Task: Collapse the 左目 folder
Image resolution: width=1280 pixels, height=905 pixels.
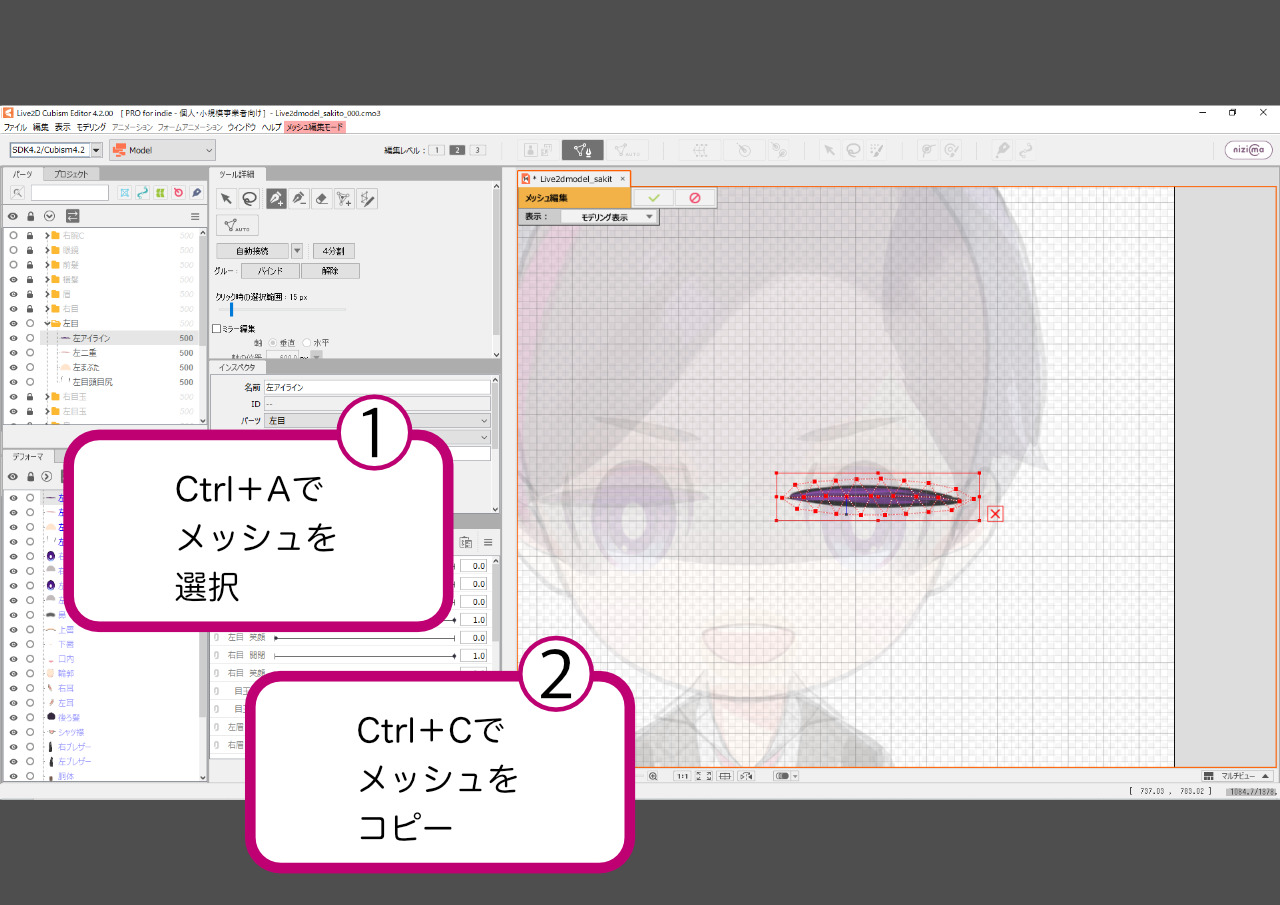Action: click(47, 324)
